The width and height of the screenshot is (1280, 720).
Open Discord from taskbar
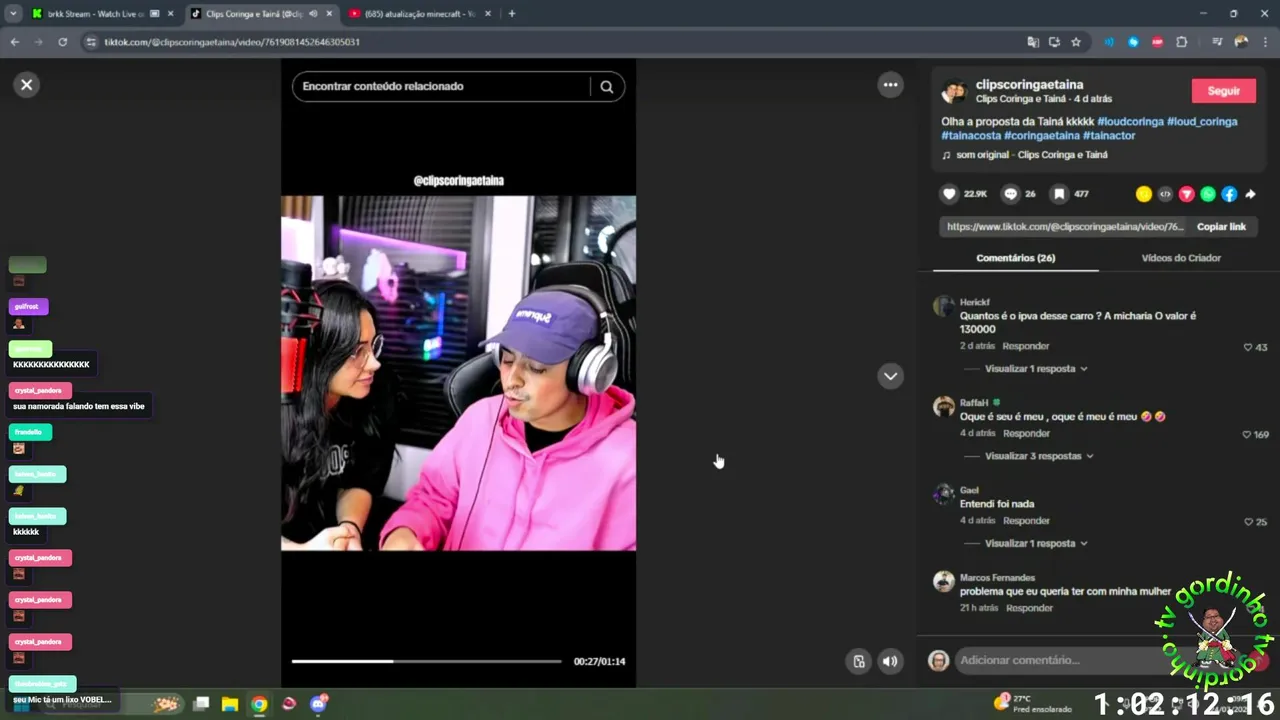(319, 704)
